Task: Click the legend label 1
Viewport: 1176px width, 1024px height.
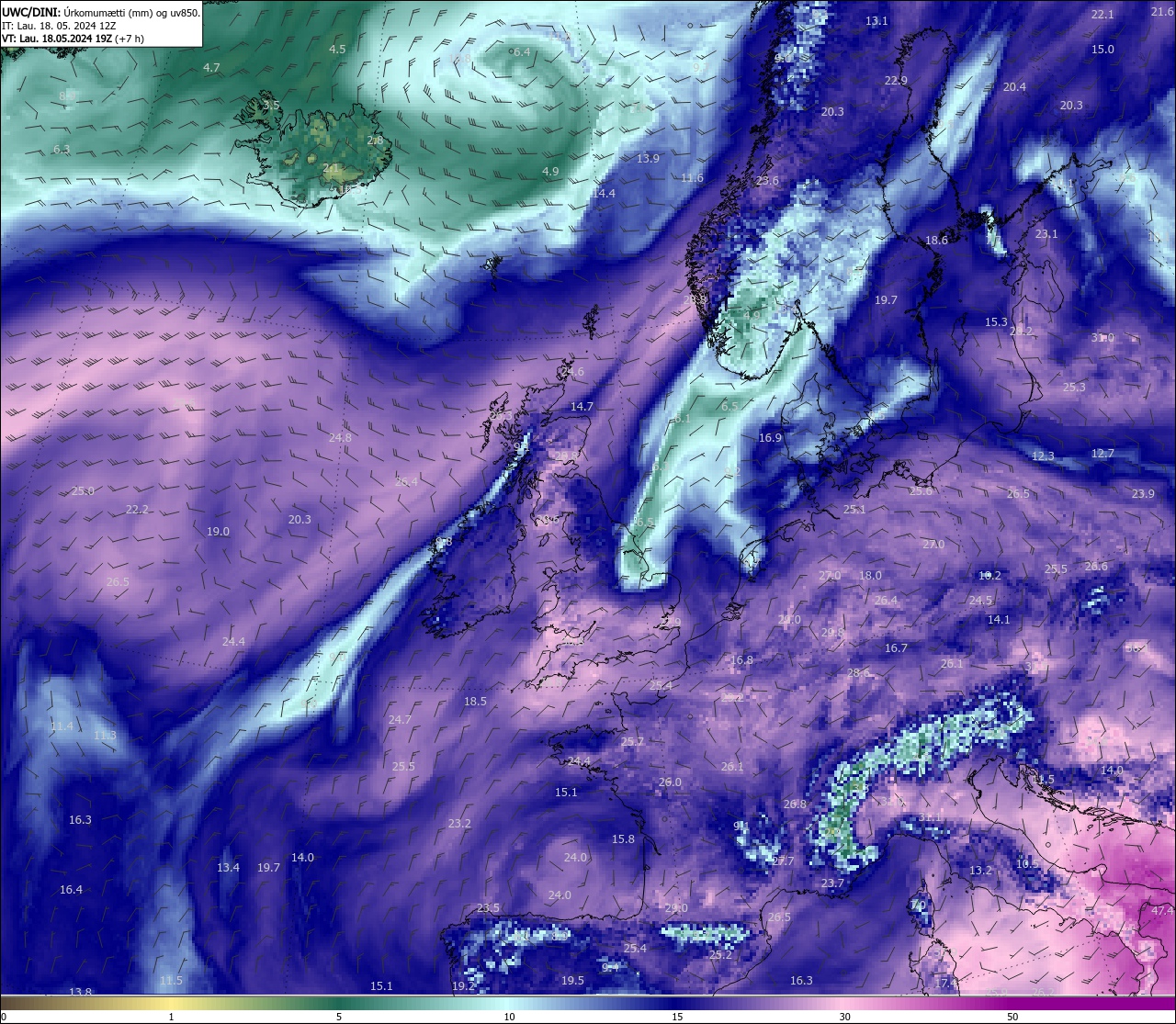Action: point(172,1017)
